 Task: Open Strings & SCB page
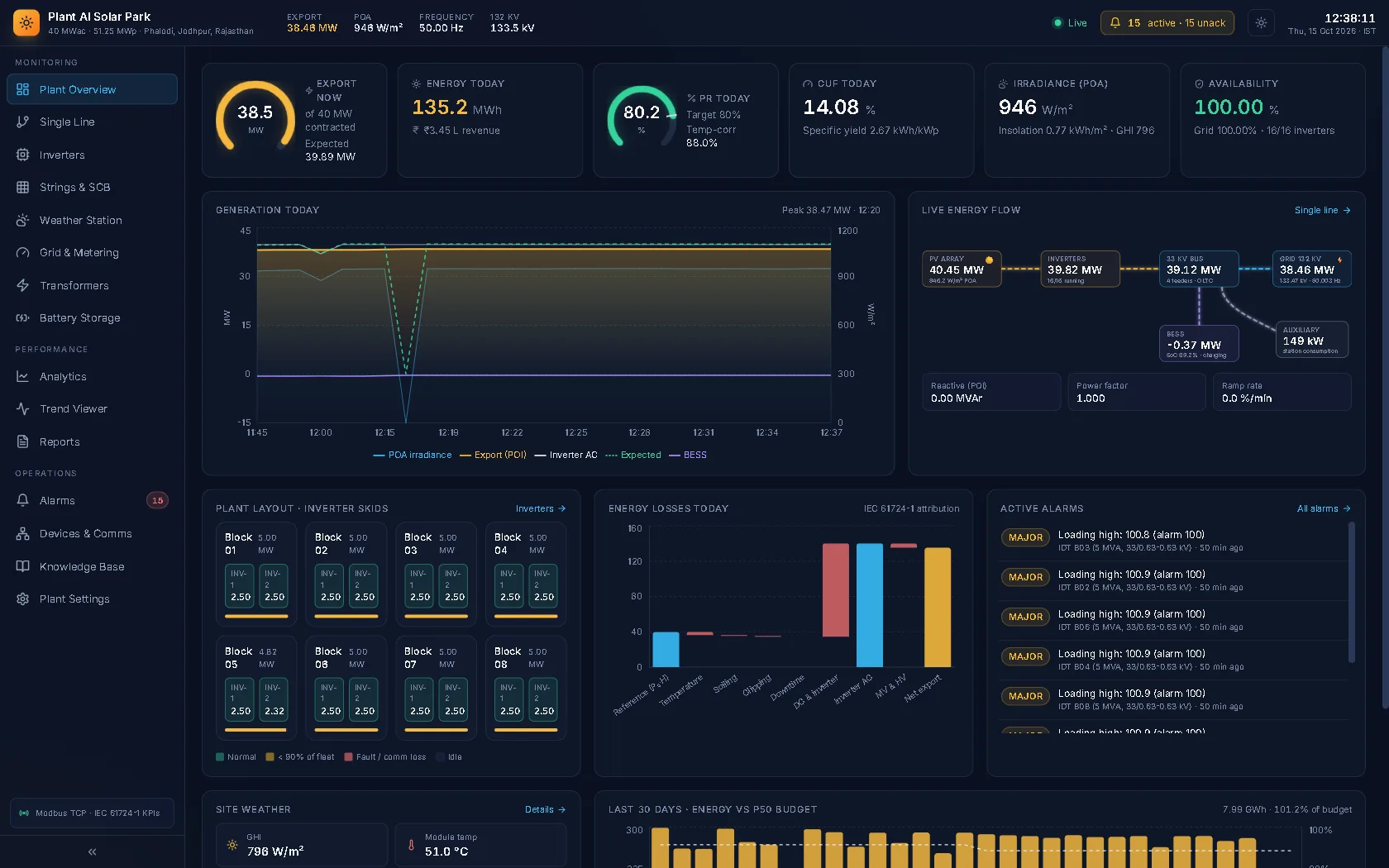pos(92,188)
